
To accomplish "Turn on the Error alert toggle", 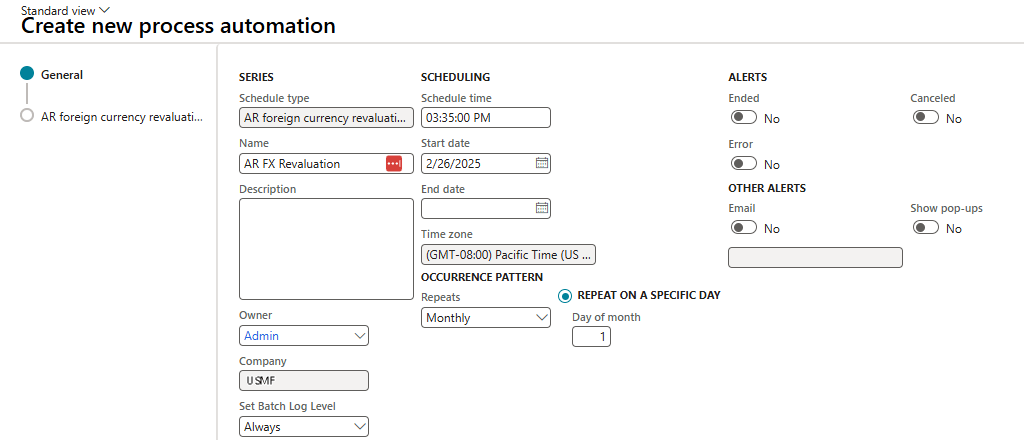I will pyautogui.click(x=743, y=164).
